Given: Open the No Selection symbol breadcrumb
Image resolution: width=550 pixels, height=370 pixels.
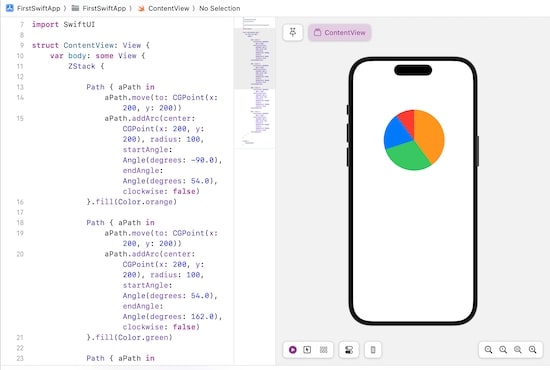Looking at the screenshot, I should (x=220, y=8).
